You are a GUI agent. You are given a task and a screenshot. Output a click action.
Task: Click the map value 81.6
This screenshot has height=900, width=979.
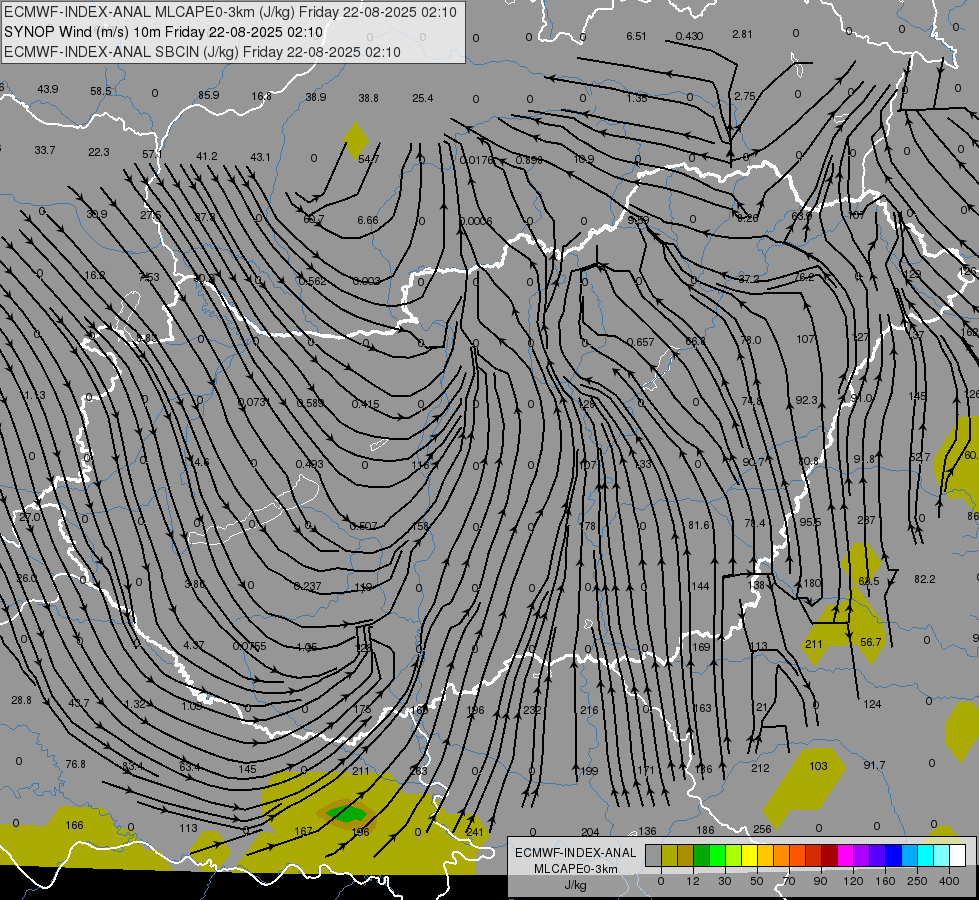click(x=699, y=525)
